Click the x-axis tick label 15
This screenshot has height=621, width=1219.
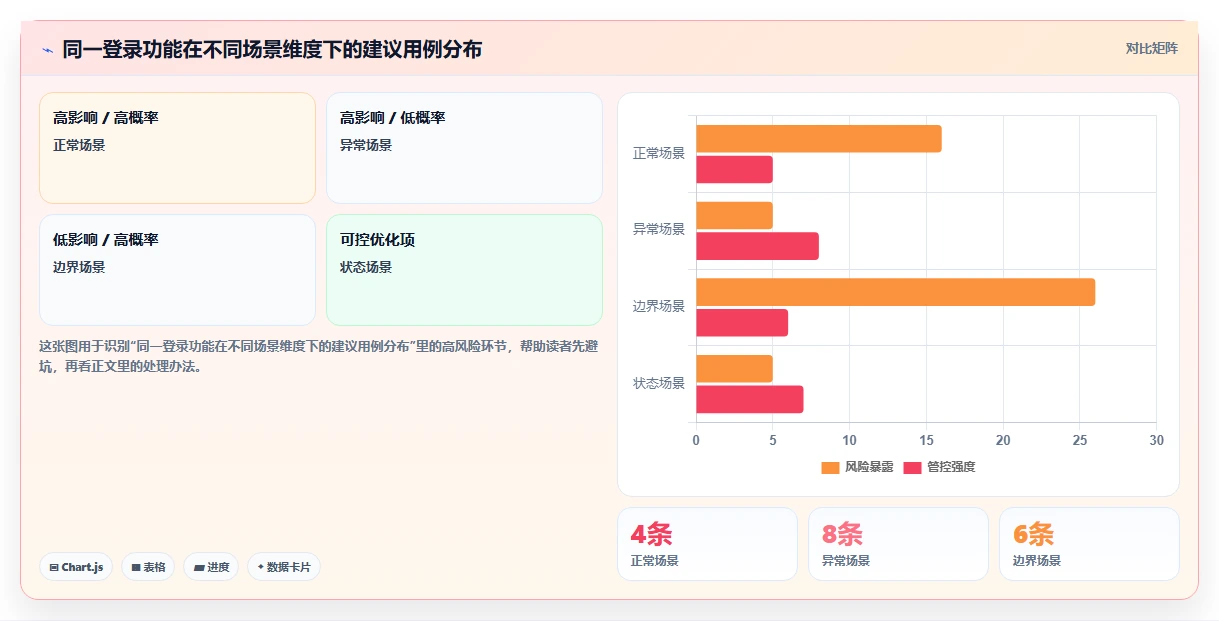click(926, 441)
